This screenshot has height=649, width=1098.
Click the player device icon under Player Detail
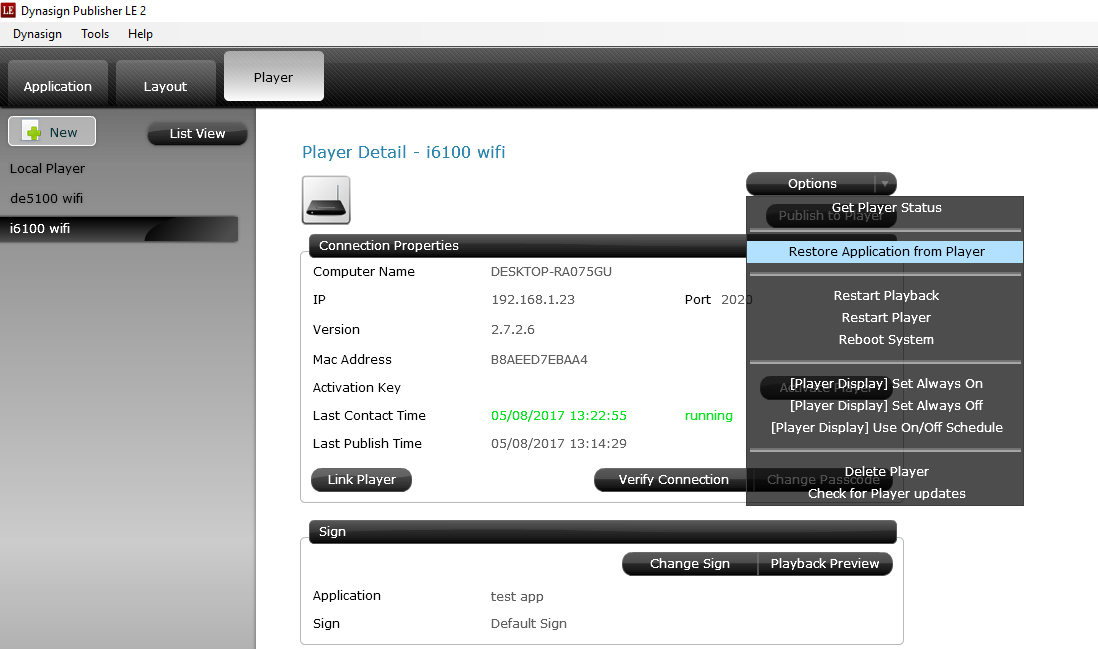click(326, 200)
